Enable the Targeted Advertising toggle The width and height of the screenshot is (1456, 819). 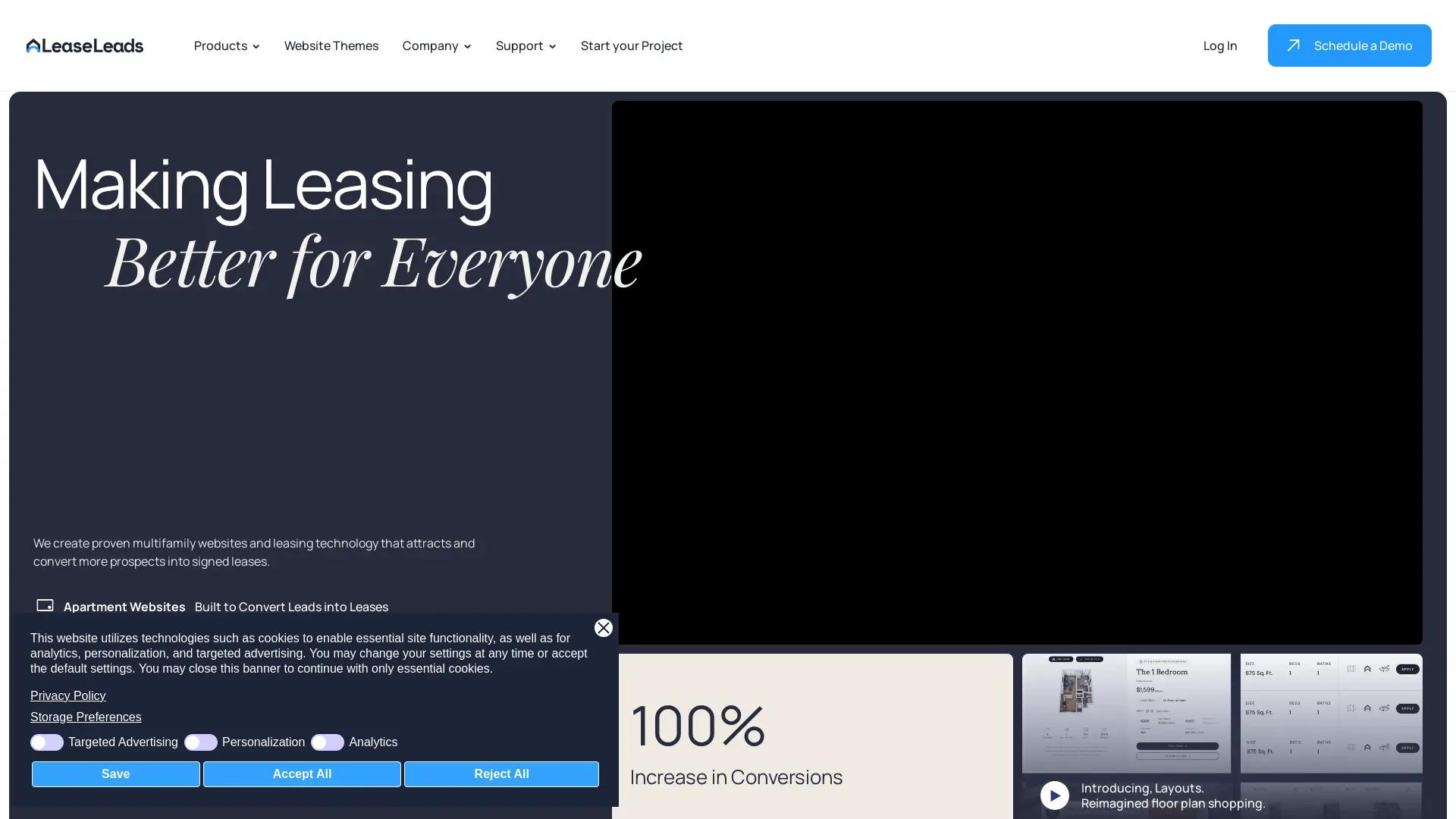coord(46,742)
